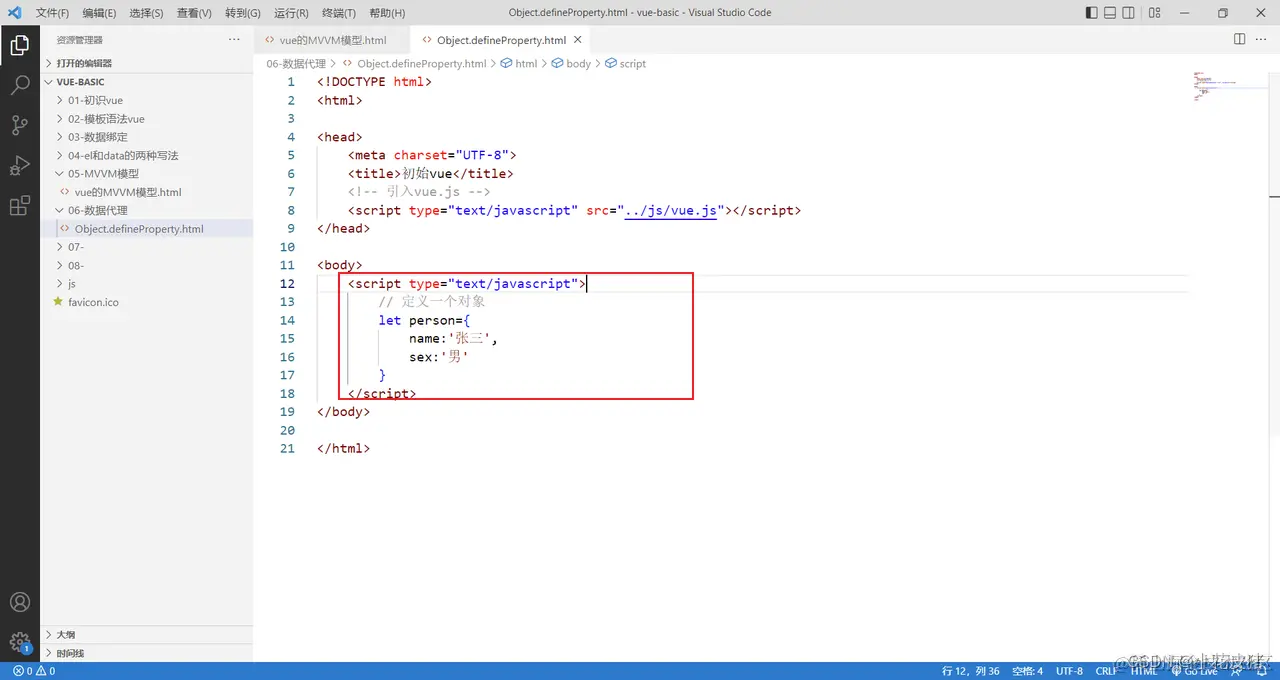Select Object.defineProperty.html in file tree
This screenshot has height=680, width=1280.
pyautogui.click(x=146, y=229)
